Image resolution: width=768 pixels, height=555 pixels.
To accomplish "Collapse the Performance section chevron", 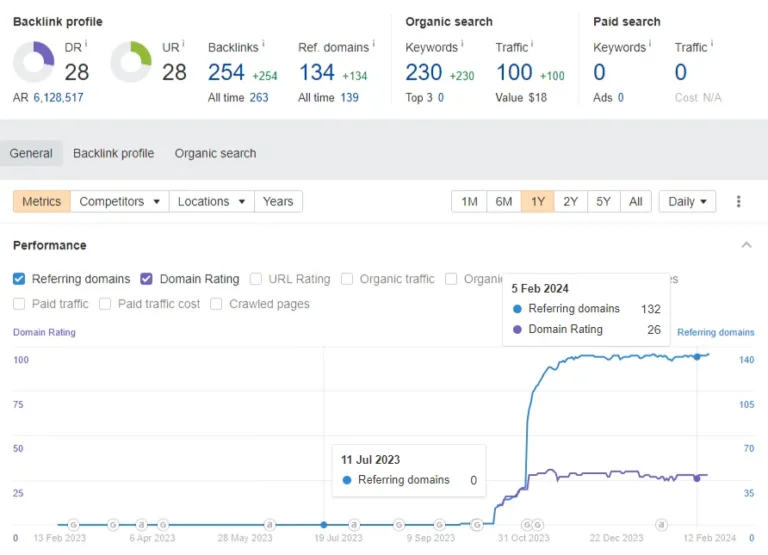I will [x=746, y=245].
